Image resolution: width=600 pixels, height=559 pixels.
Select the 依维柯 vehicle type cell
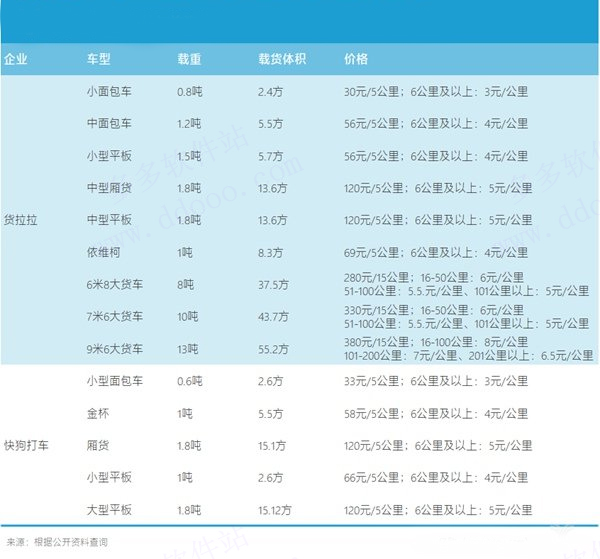(103, 253)
